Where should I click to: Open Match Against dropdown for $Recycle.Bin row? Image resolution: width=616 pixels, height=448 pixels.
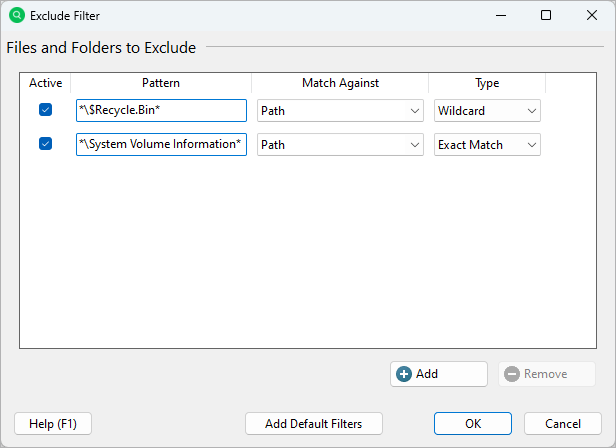(340, 111)
